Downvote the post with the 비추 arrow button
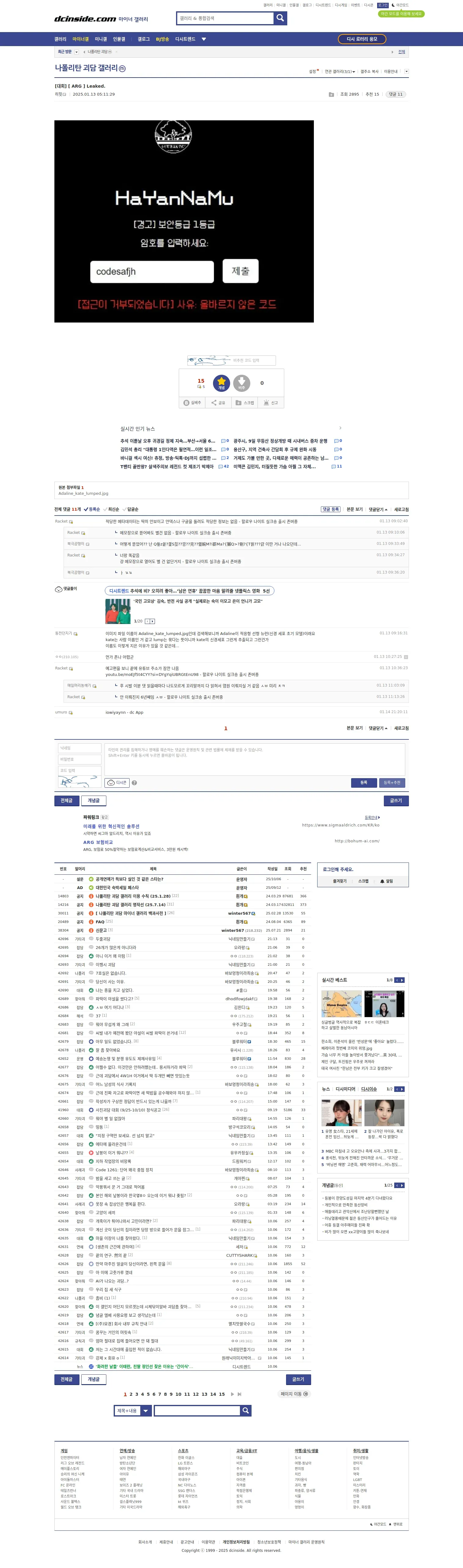Image resolution: width=463 pixels, height=1568 pixels. click(241, 383)
